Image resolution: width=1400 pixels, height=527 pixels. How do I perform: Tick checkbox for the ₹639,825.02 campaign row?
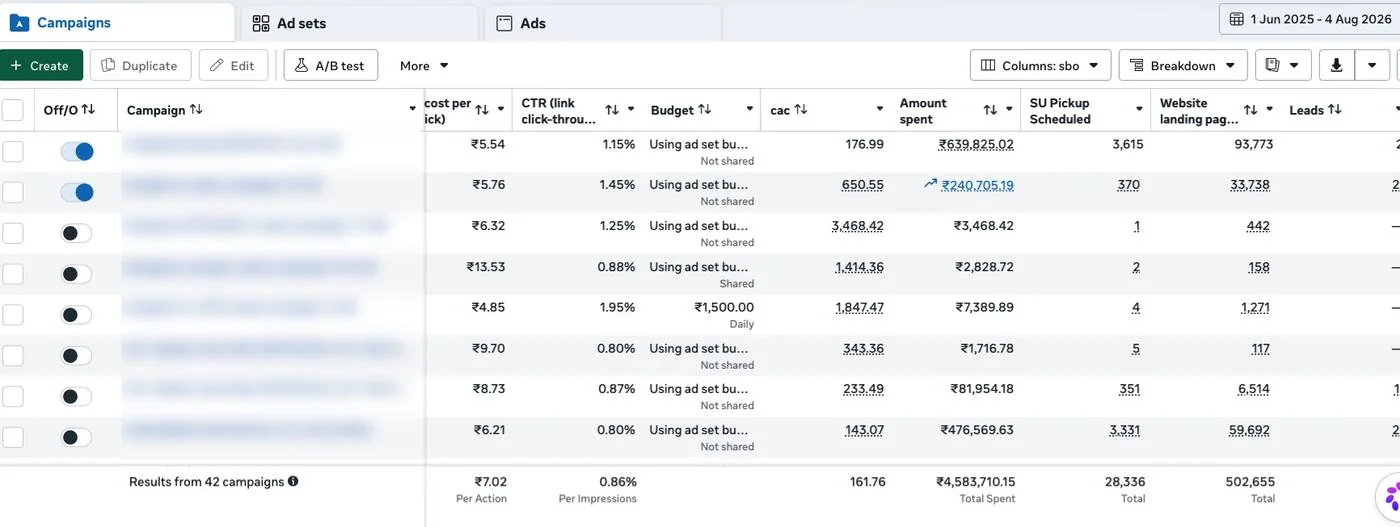[x=12, y=151]
